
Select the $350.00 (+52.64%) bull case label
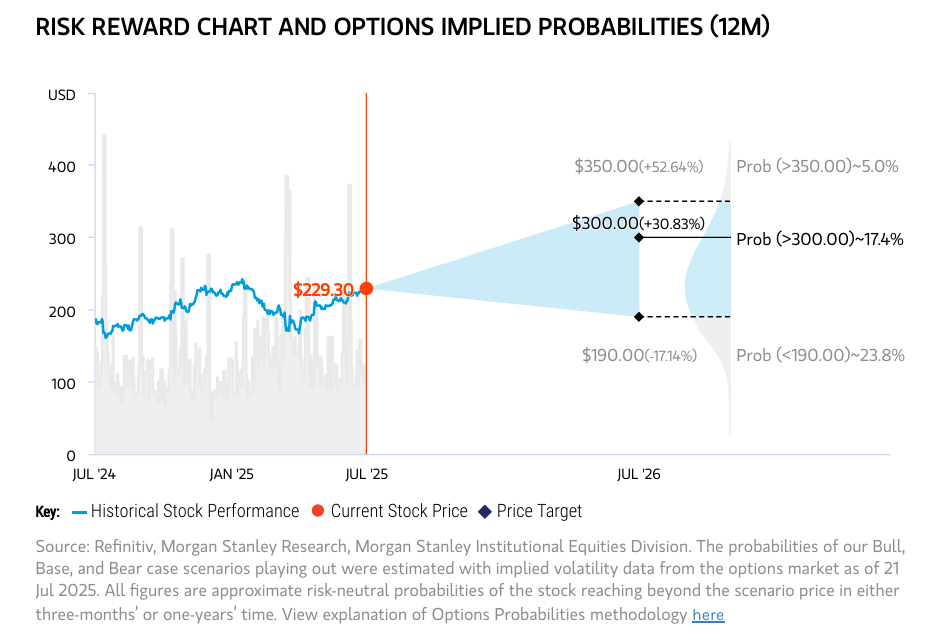pyautogui.click(x=638, y=166)
